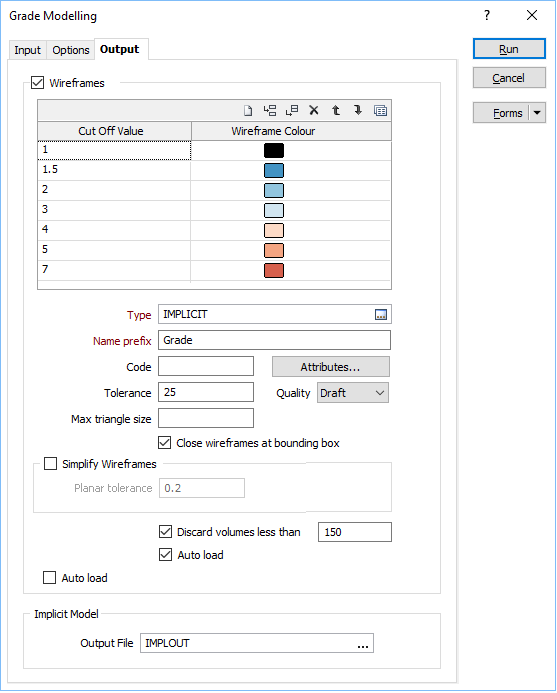Select cut off value cell 1

point(114,150)
